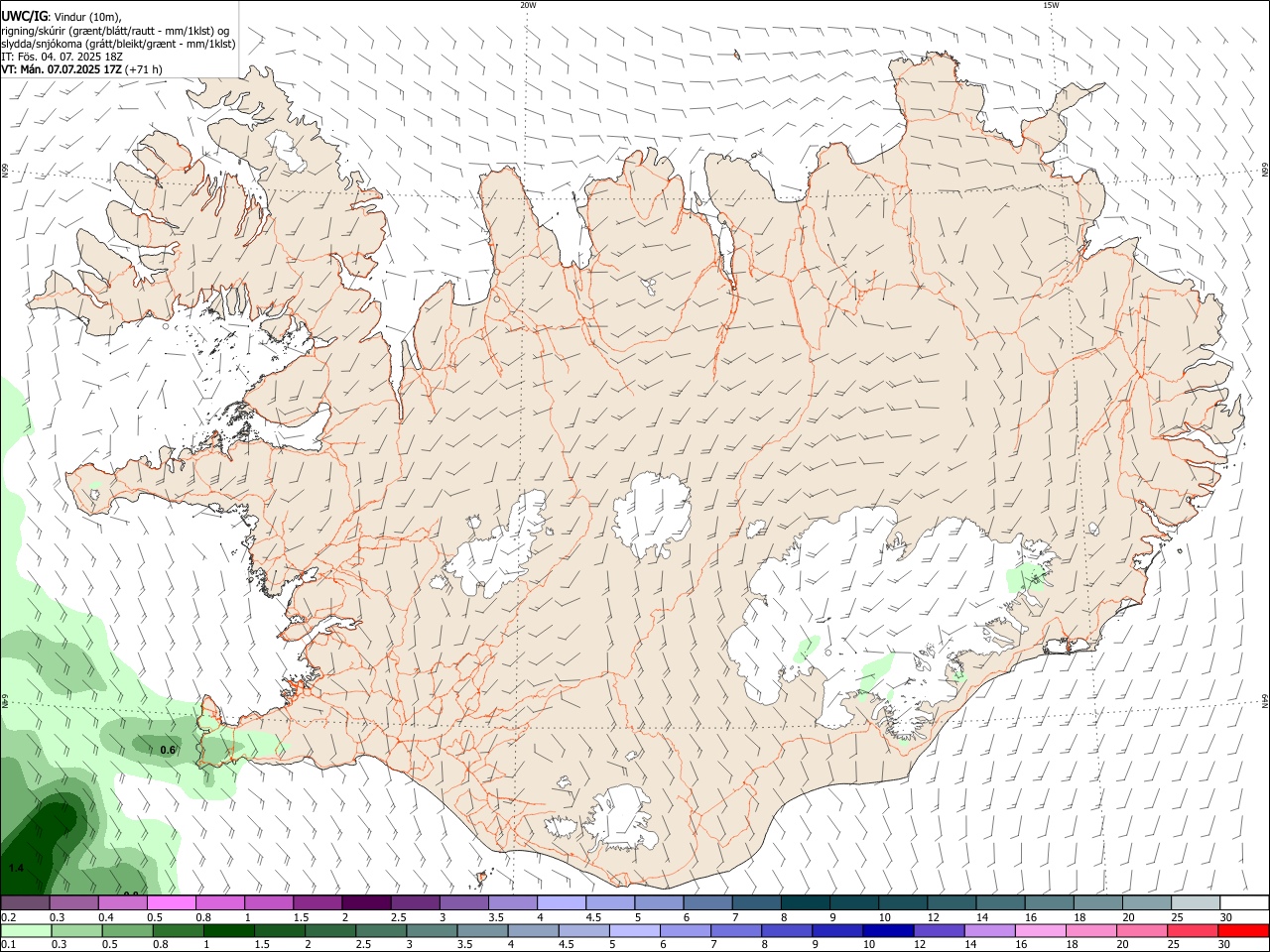Click the legend line starting 'rigning/skúrir'

tap(115, 30)
